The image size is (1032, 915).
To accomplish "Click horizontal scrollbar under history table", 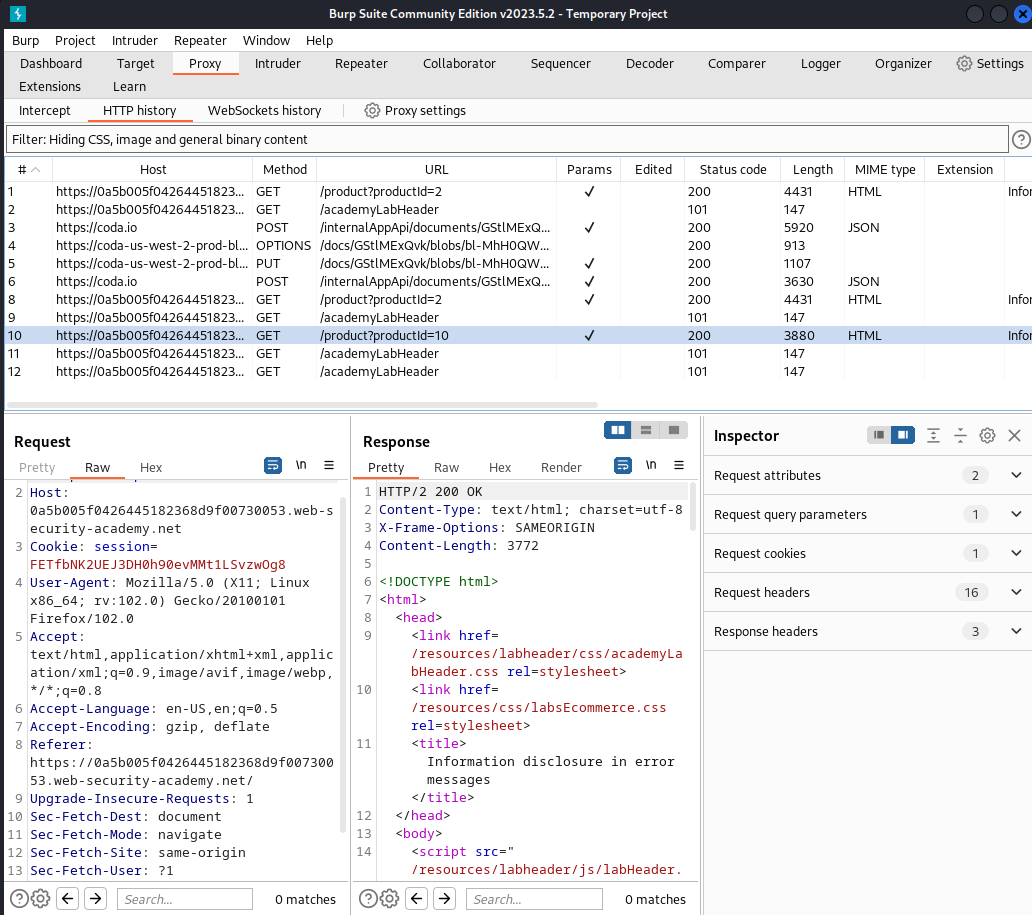I will coord(301,405).
